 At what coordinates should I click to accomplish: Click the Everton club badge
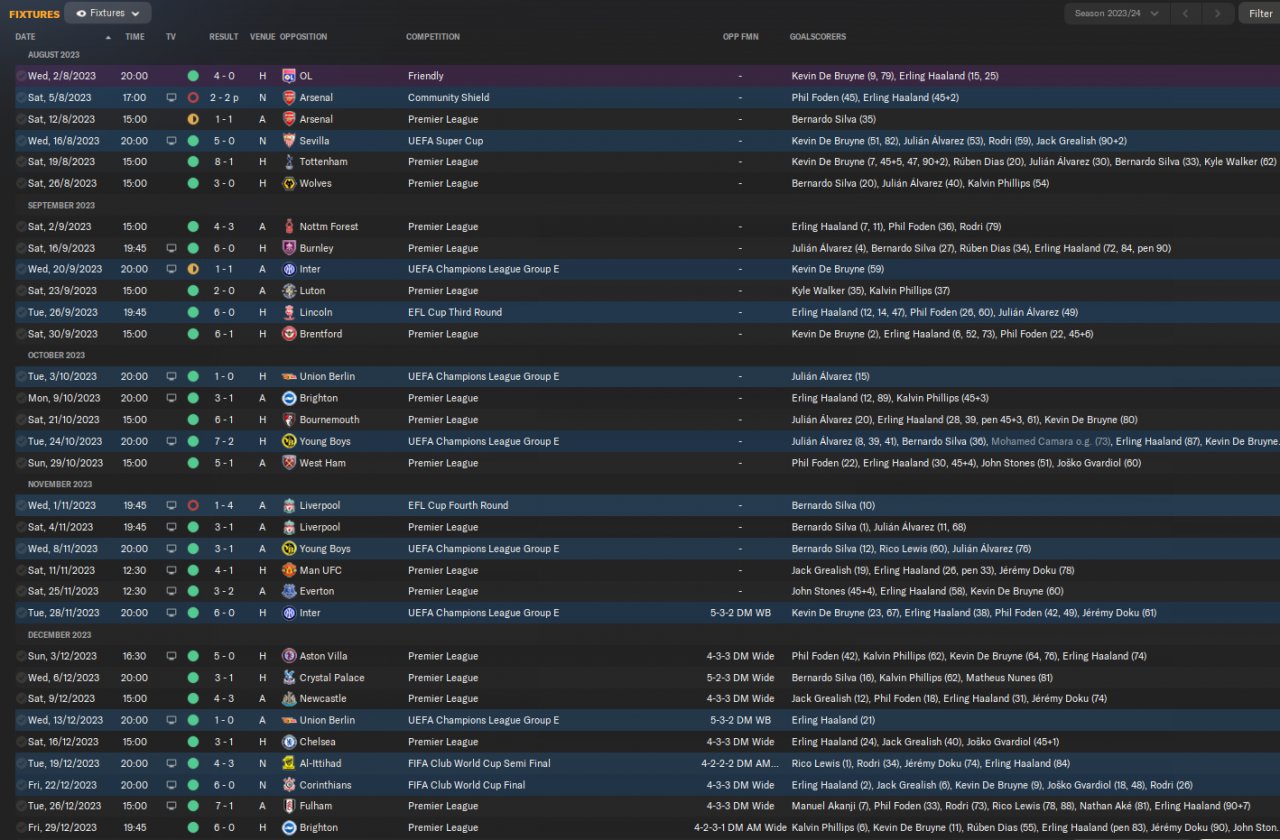(x=289, y=591)
